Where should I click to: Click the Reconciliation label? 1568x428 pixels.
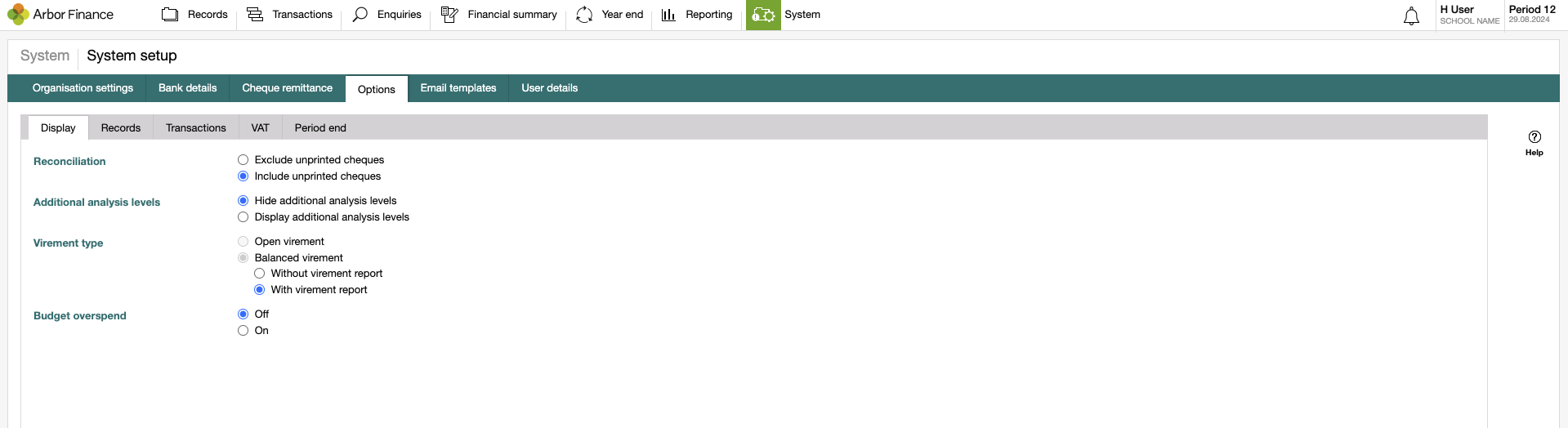point(69,162)
